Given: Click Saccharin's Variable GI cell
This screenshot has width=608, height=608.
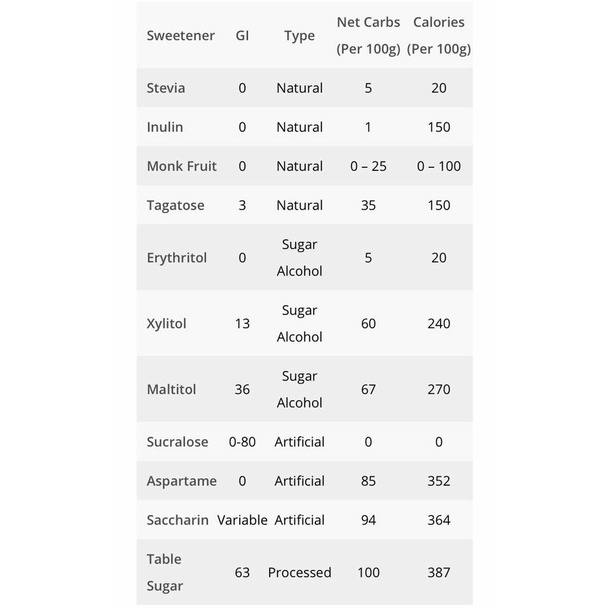Looking at the screenshot, I should point(242,520).
